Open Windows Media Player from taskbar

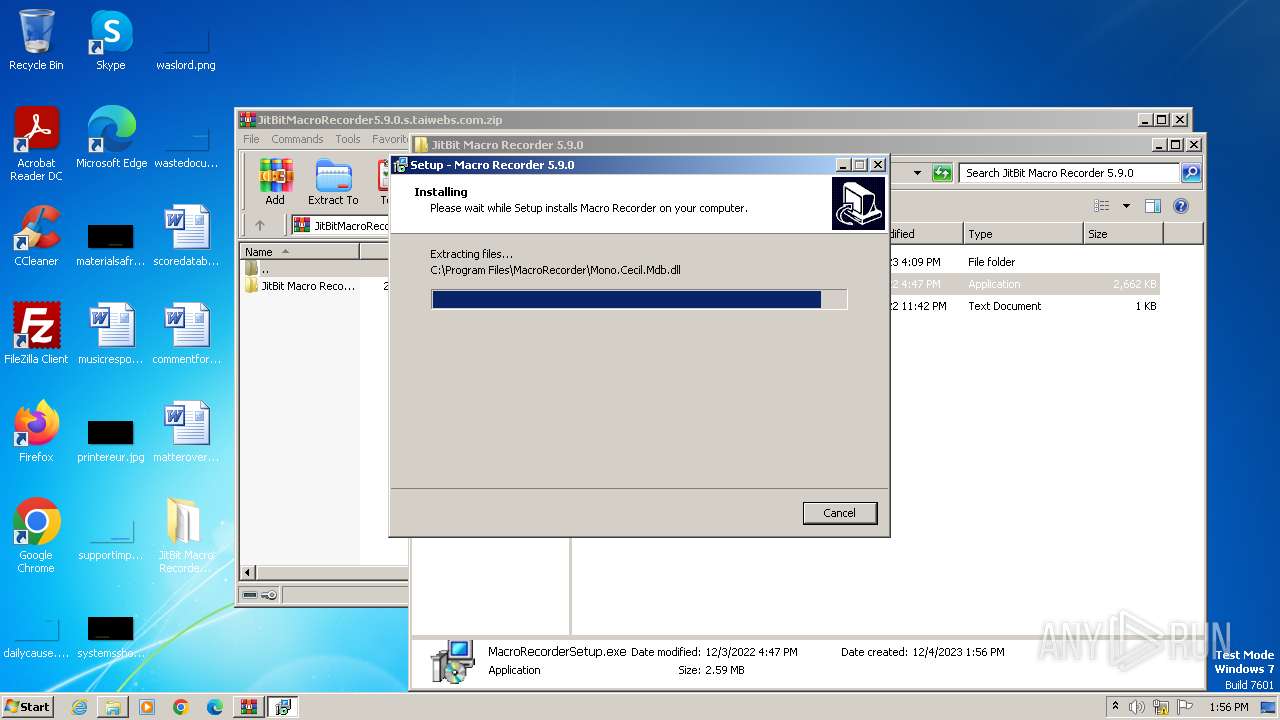point(147,707)
